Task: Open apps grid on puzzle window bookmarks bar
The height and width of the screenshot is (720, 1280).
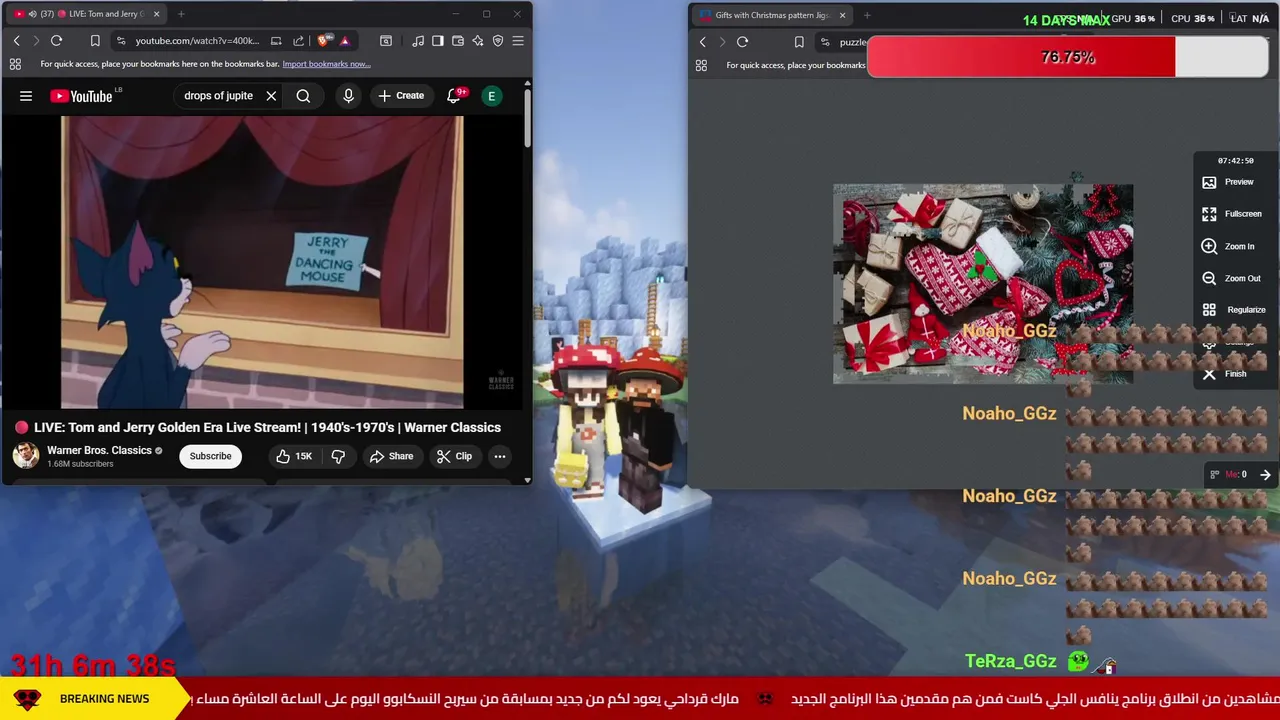Action: point(701,65)
